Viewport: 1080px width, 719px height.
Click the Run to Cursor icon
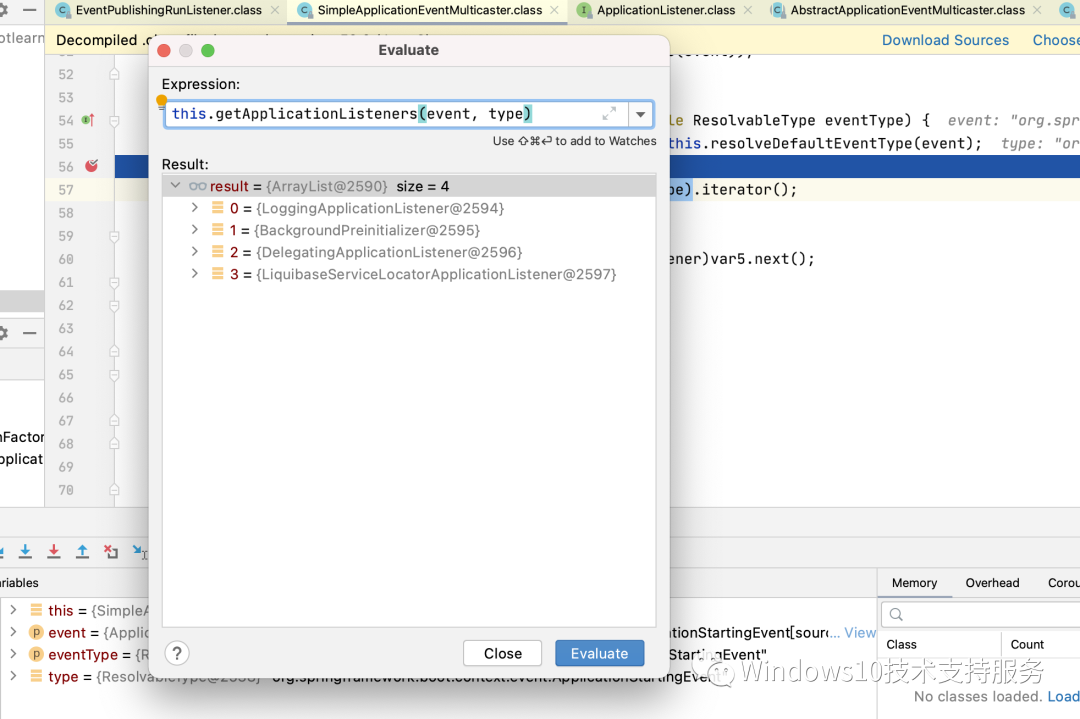click(x=140, y=551)
